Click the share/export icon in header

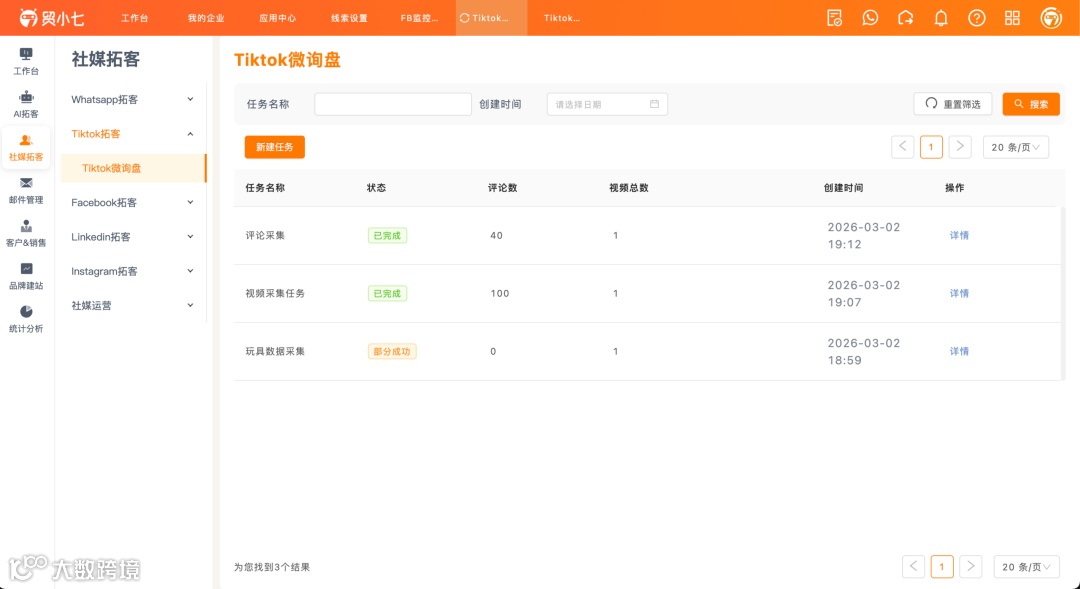(x=906, y=18)
